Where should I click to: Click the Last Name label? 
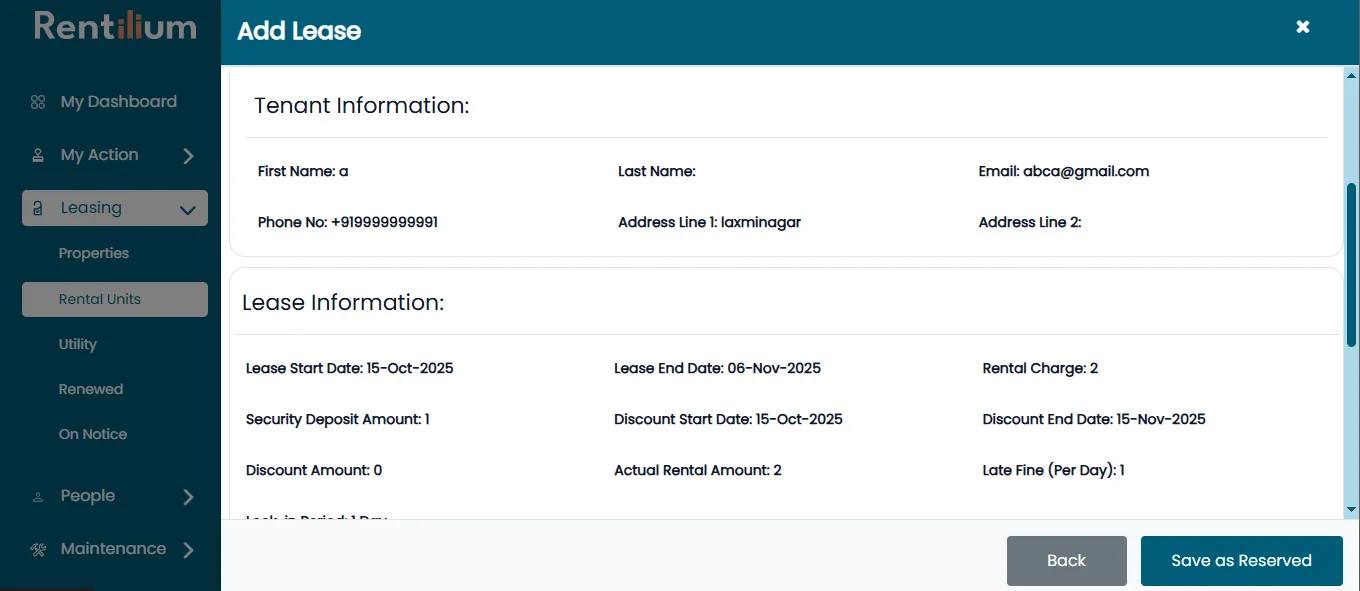tap(657, 171)
